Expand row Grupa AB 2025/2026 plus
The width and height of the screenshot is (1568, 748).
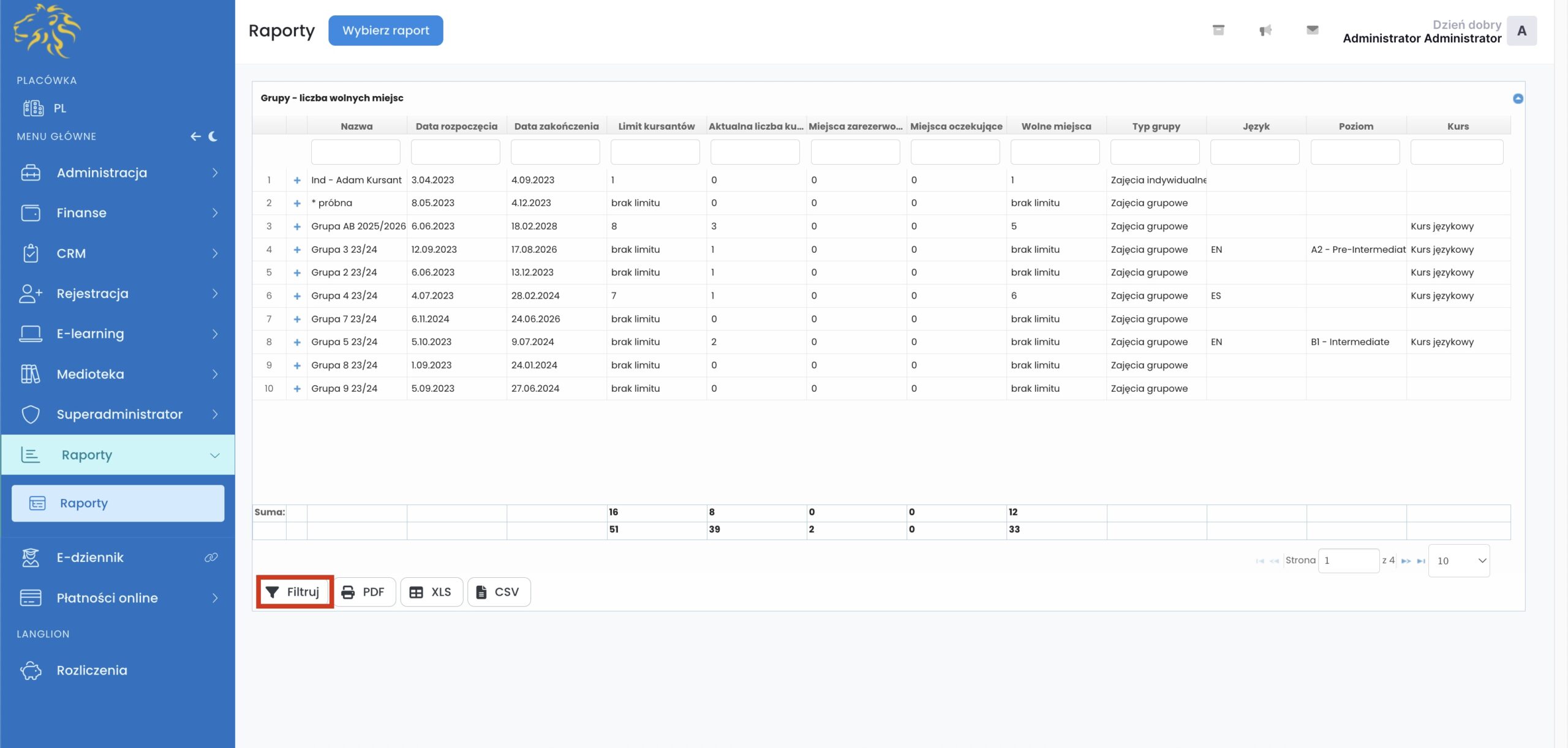click(297, 226)
